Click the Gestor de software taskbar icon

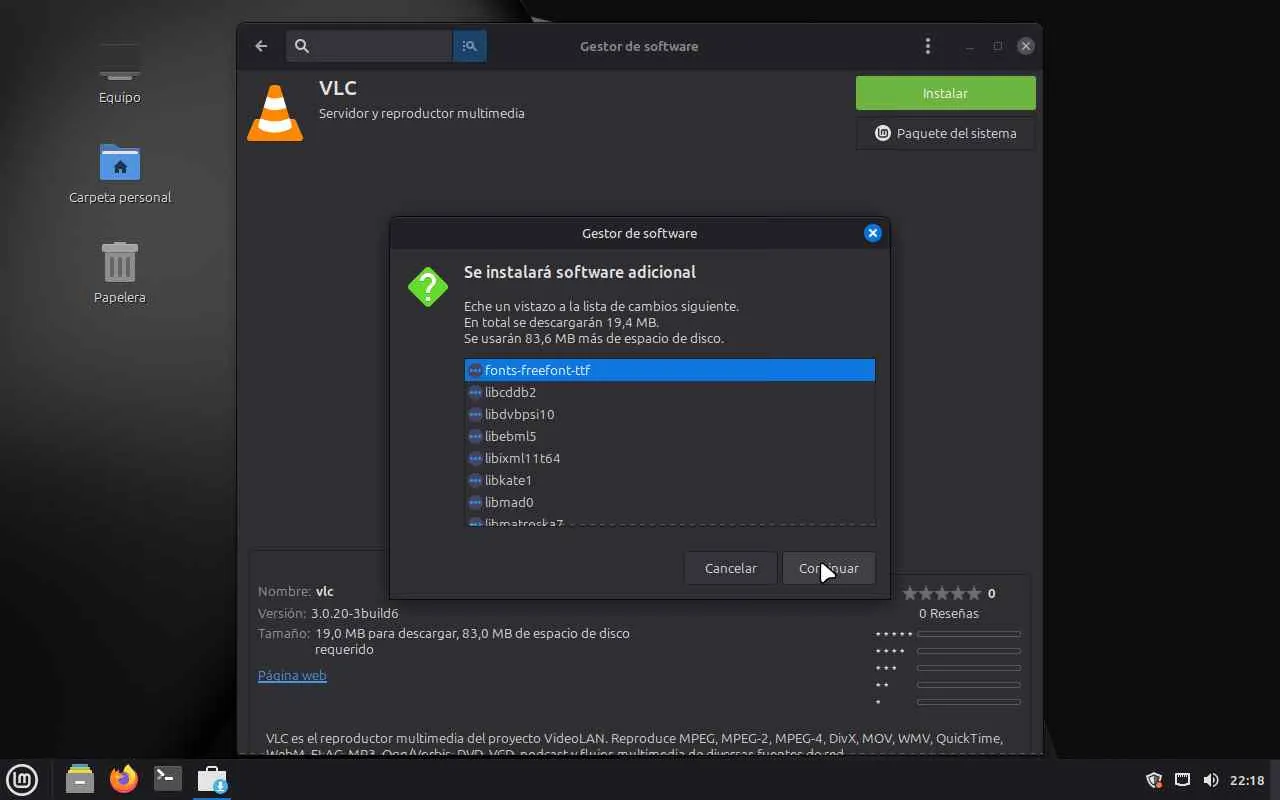(x=212, y=779)
